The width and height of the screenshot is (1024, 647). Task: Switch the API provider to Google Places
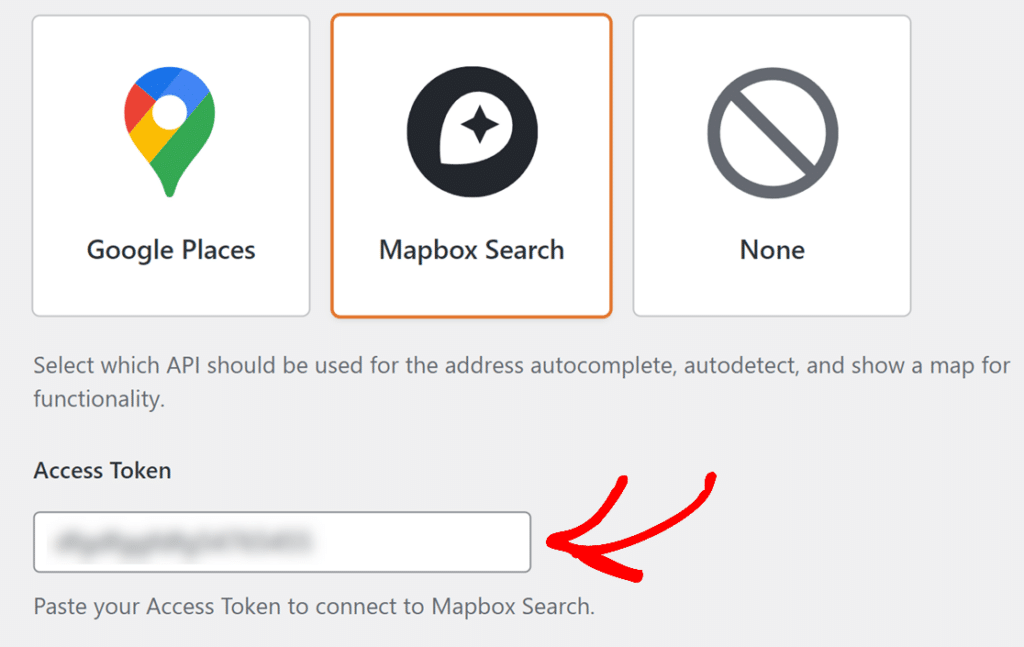tap(170, 165)
